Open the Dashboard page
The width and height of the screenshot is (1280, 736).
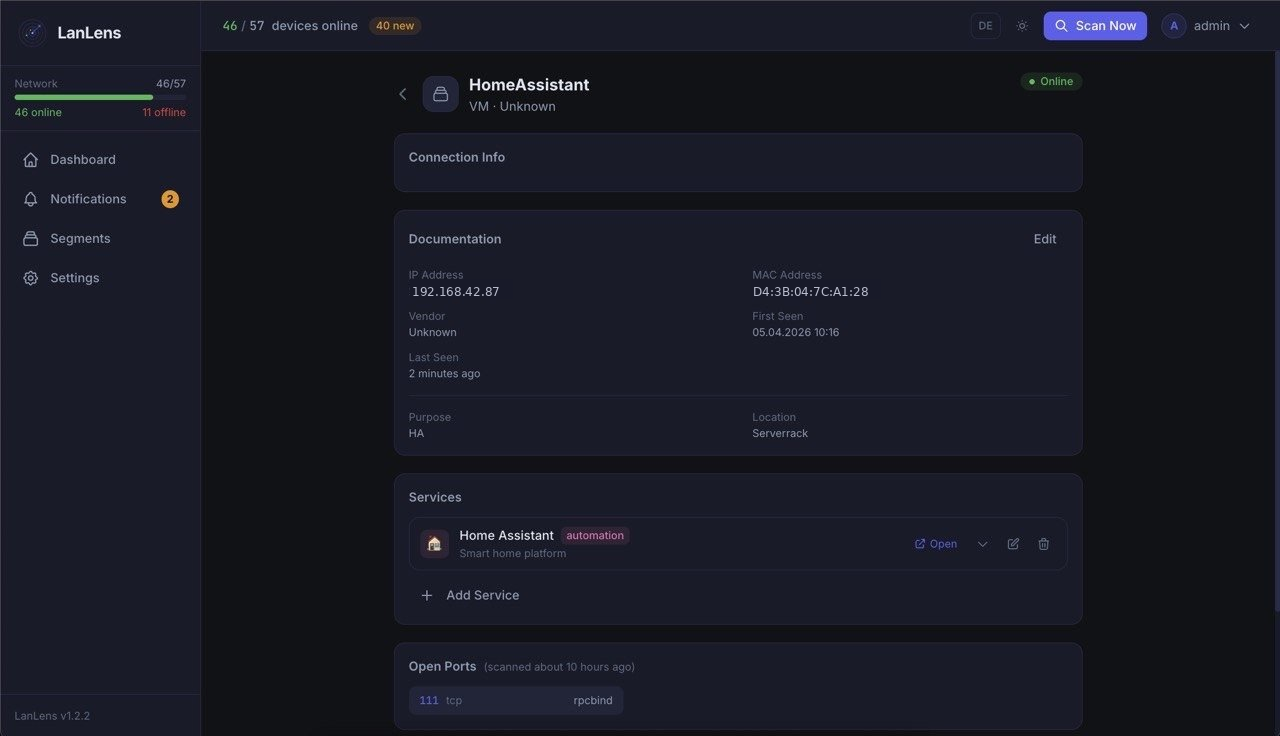[82, 160]
